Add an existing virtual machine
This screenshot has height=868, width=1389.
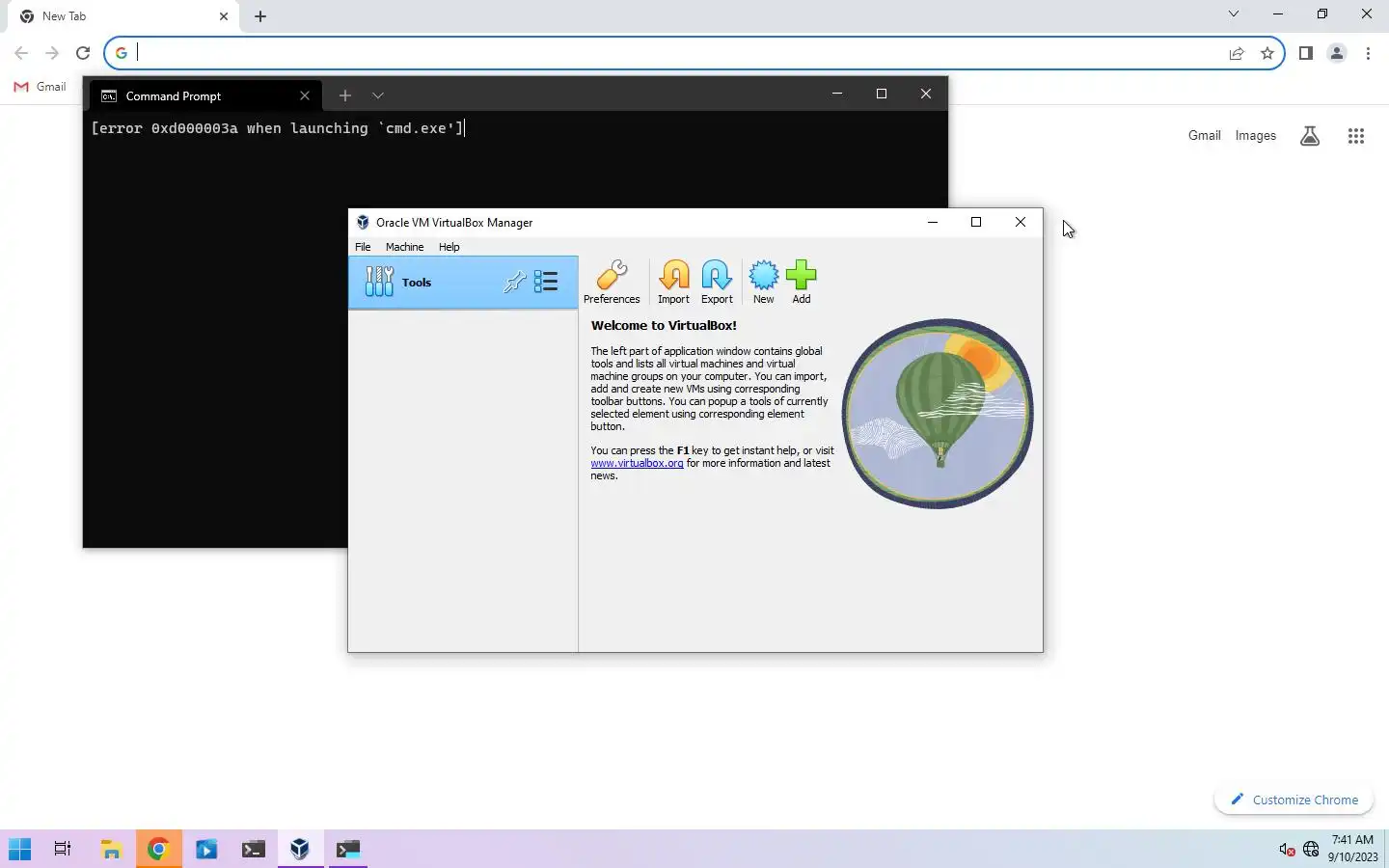pyautogui.click(x=801, y=282)
